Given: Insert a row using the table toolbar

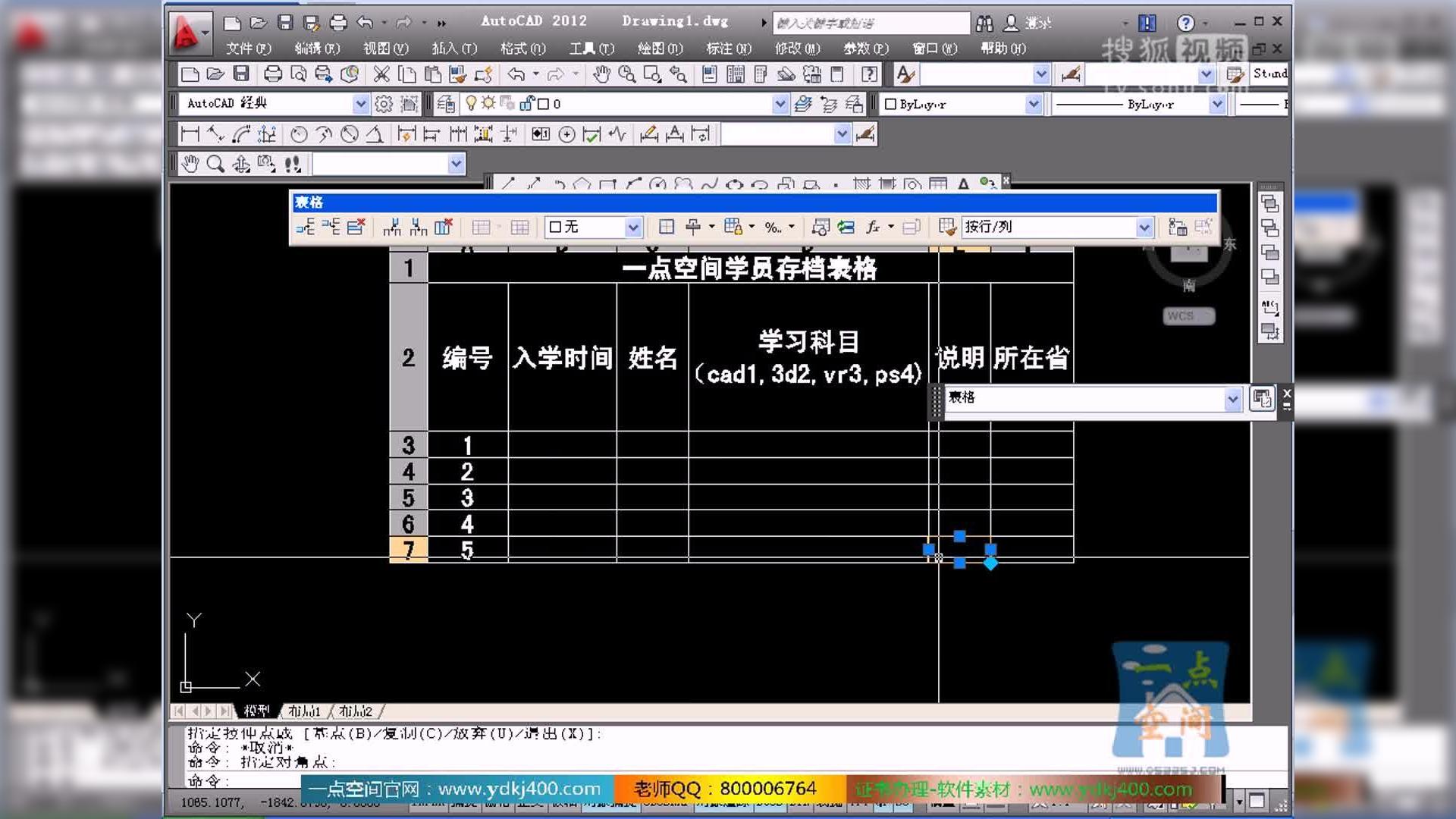Looking at the screenshot, I should click(306, 227).
